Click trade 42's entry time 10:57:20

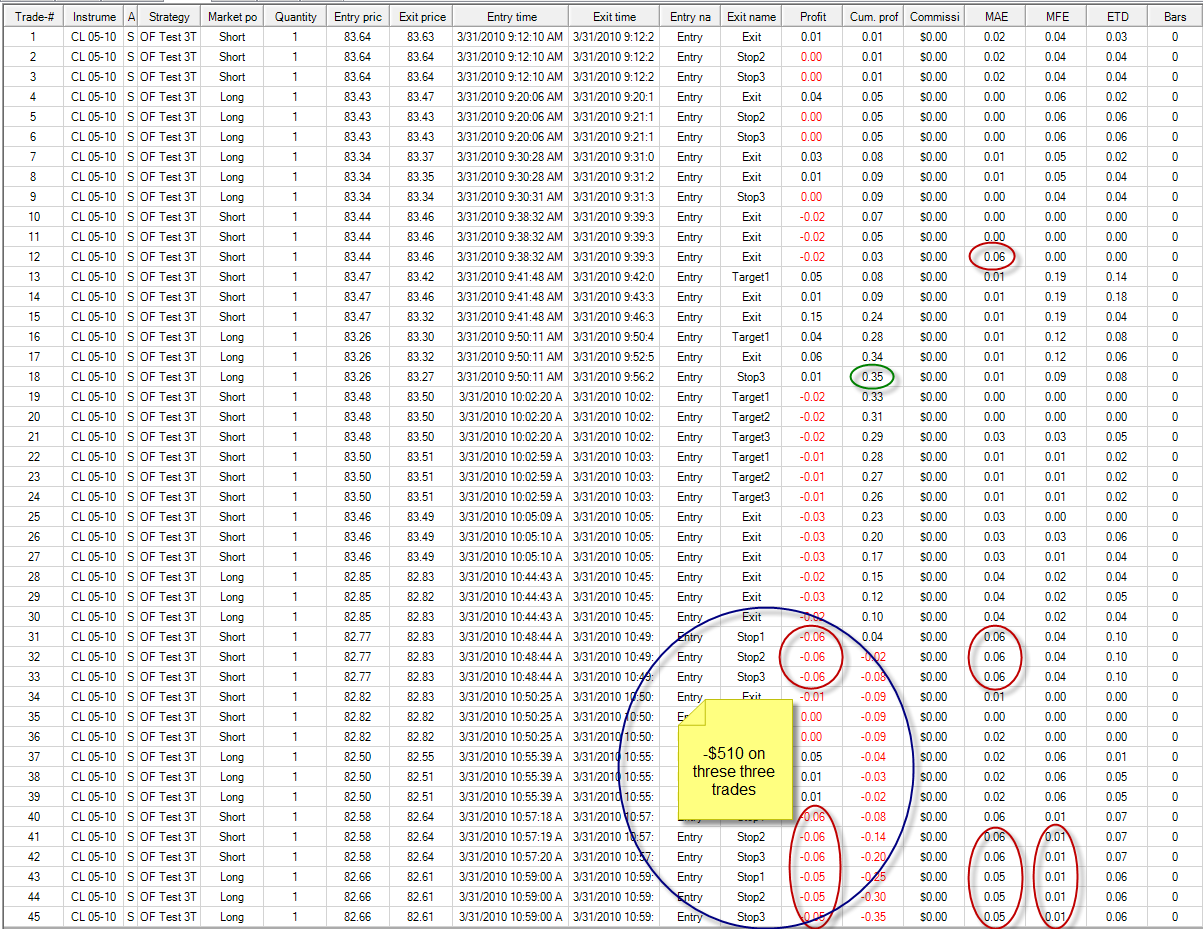pos(510,857)
